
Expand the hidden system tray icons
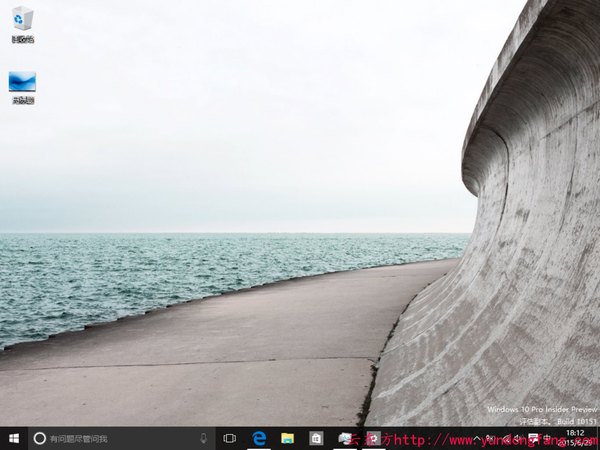[x=477, y=439]
